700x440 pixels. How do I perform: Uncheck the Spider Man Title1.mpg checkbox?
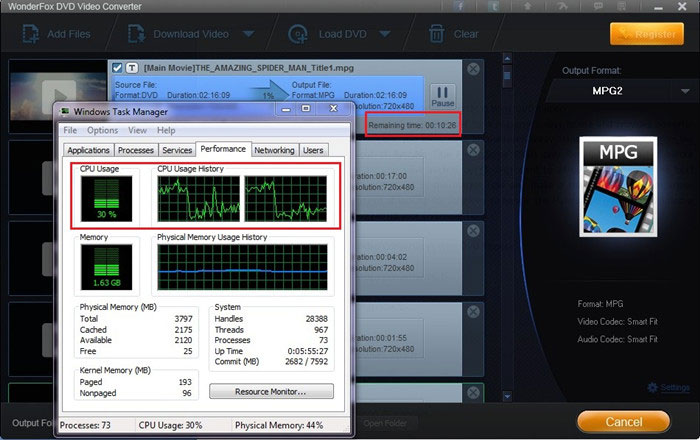117,68
